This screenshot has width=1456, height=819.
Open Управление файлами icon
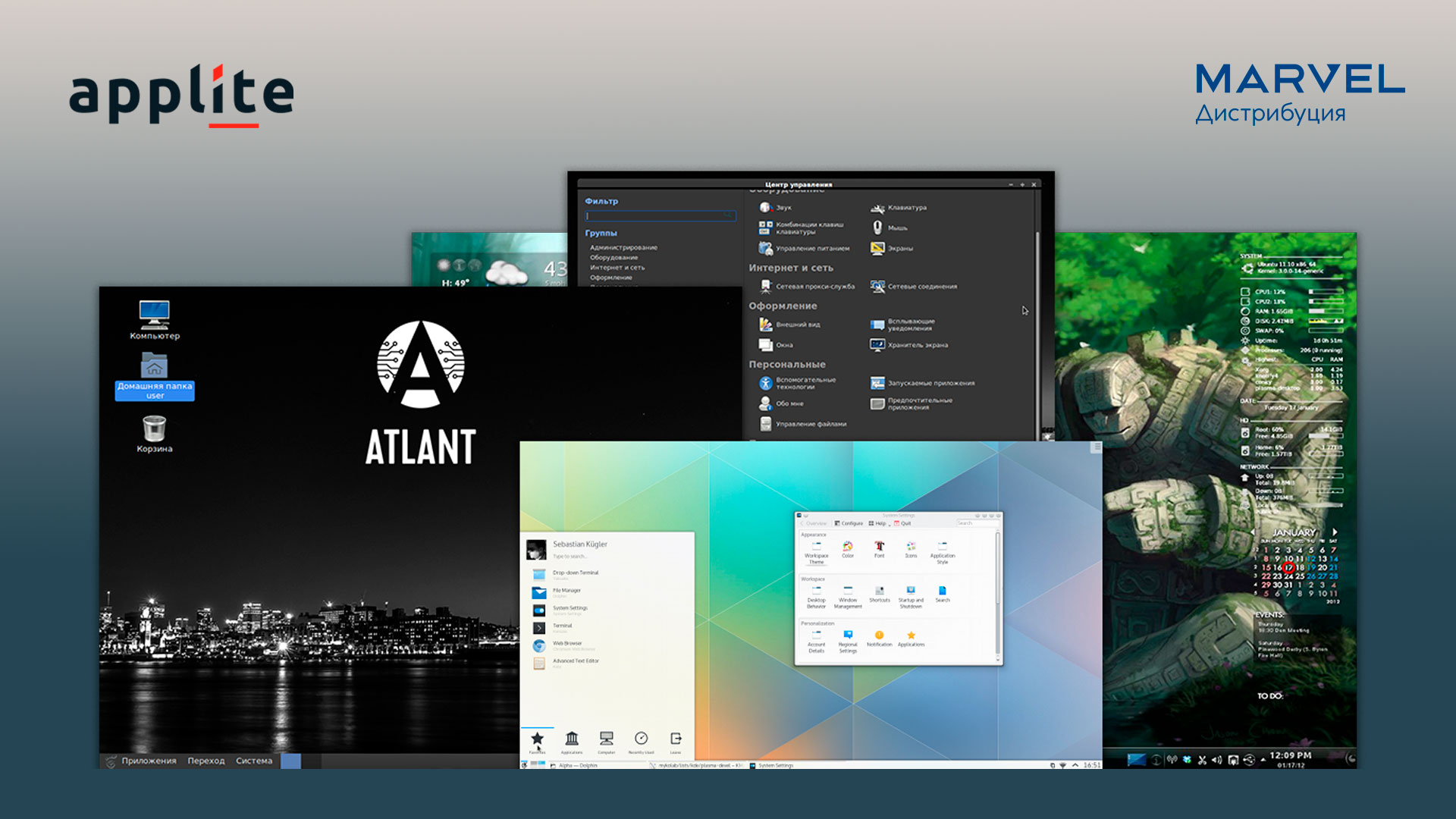click(803, 424)
